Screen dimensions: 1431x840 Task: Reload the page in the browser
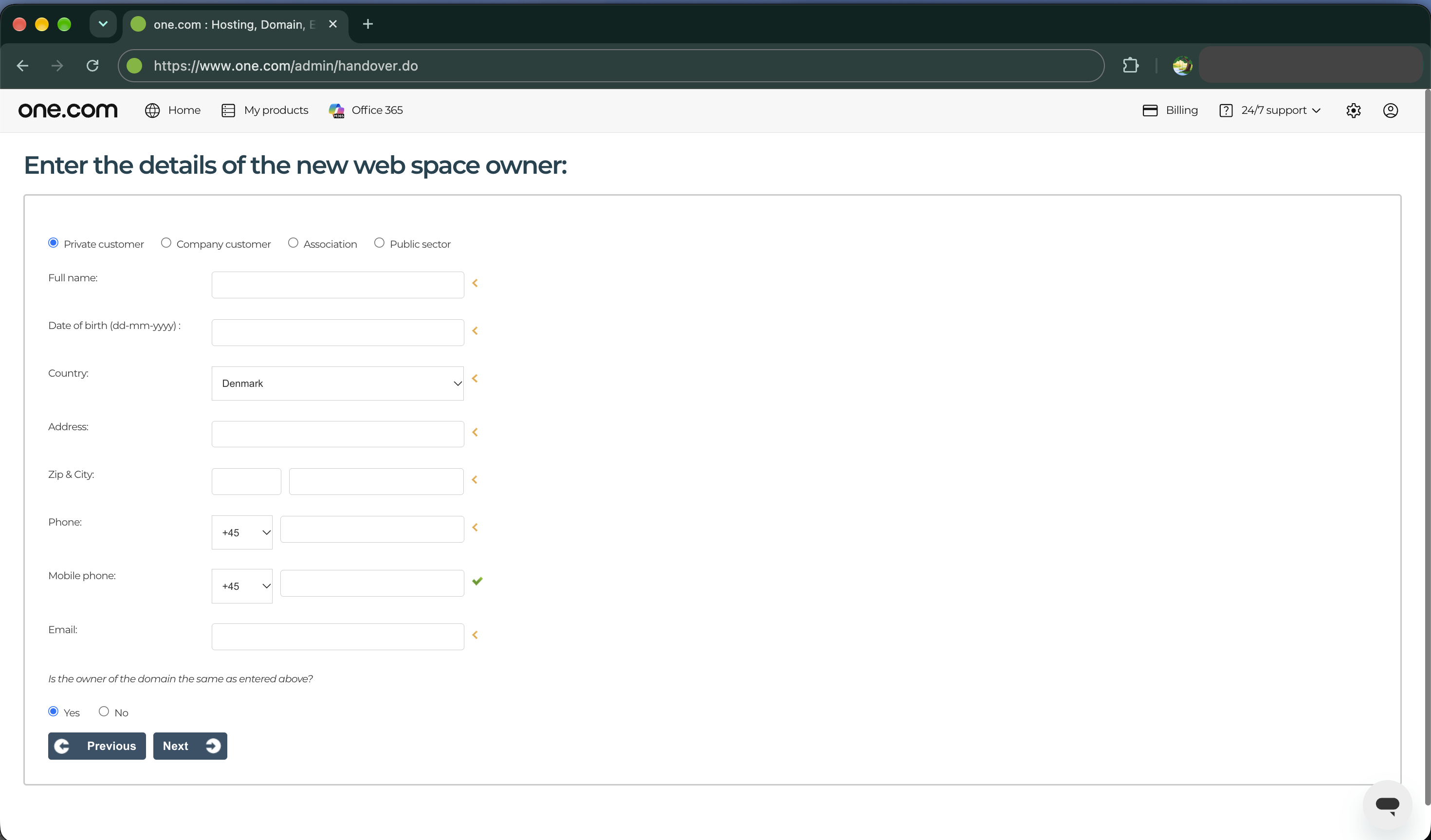[x=92, y=65]
